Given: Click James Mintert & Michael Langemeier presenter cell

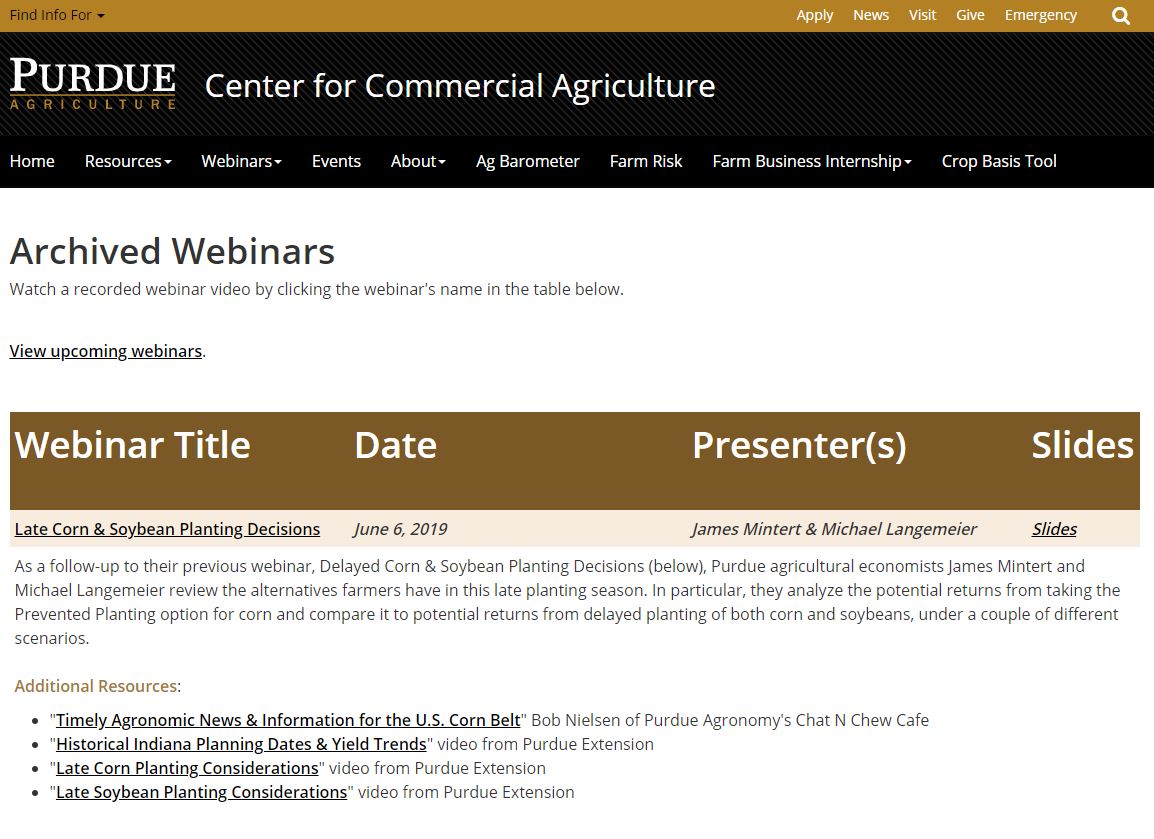Looking at the screenshot, I should [x=835, y=529].
